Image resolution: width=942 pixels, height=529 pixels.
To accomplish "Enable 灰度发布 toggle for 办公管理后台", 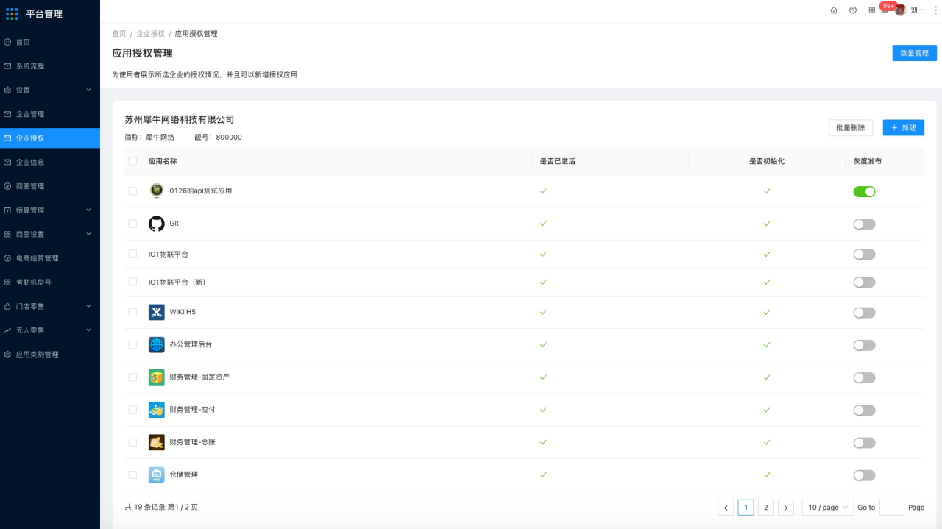I will pyautogui.click(x=864, y=345).
